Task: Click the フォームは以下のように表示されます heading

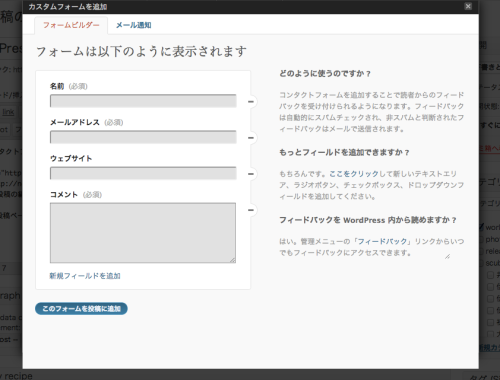Action: 141,52
